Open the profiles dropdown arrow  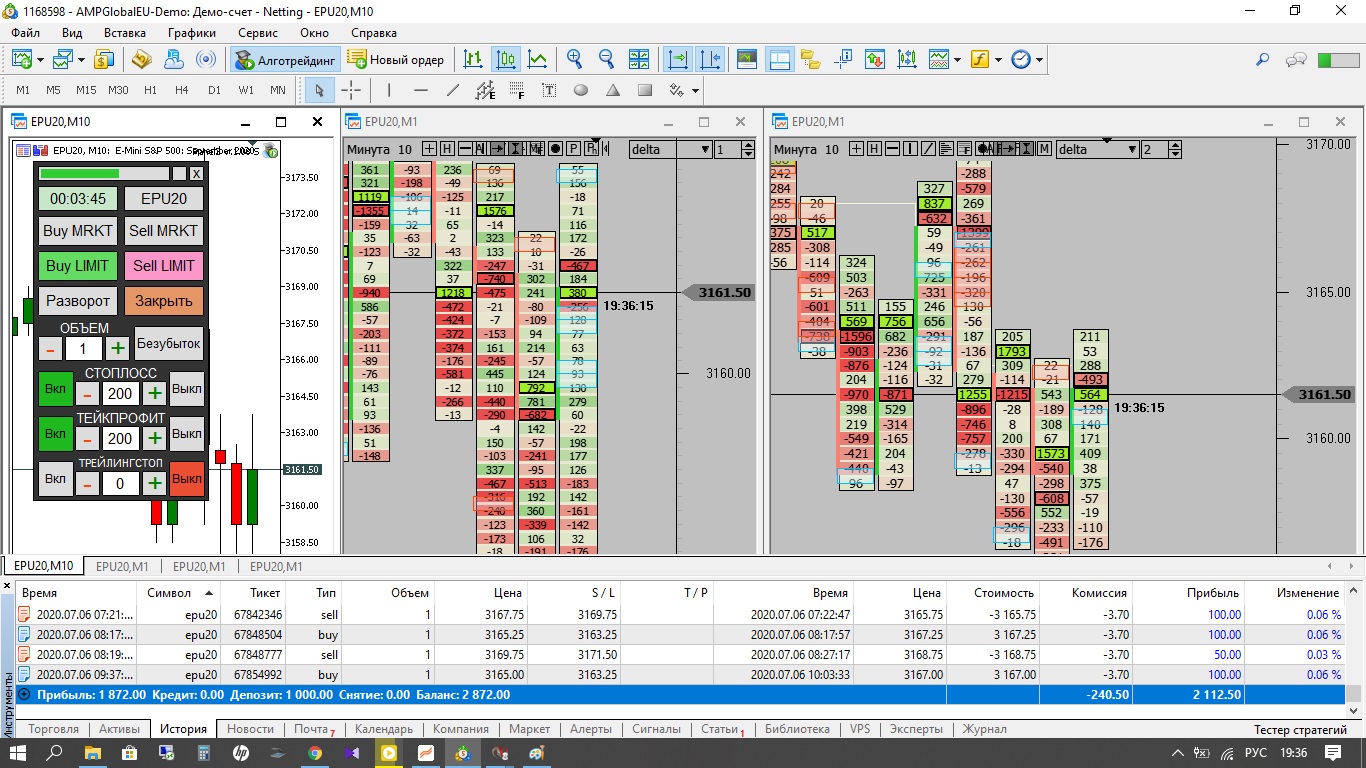coord(82,59)
